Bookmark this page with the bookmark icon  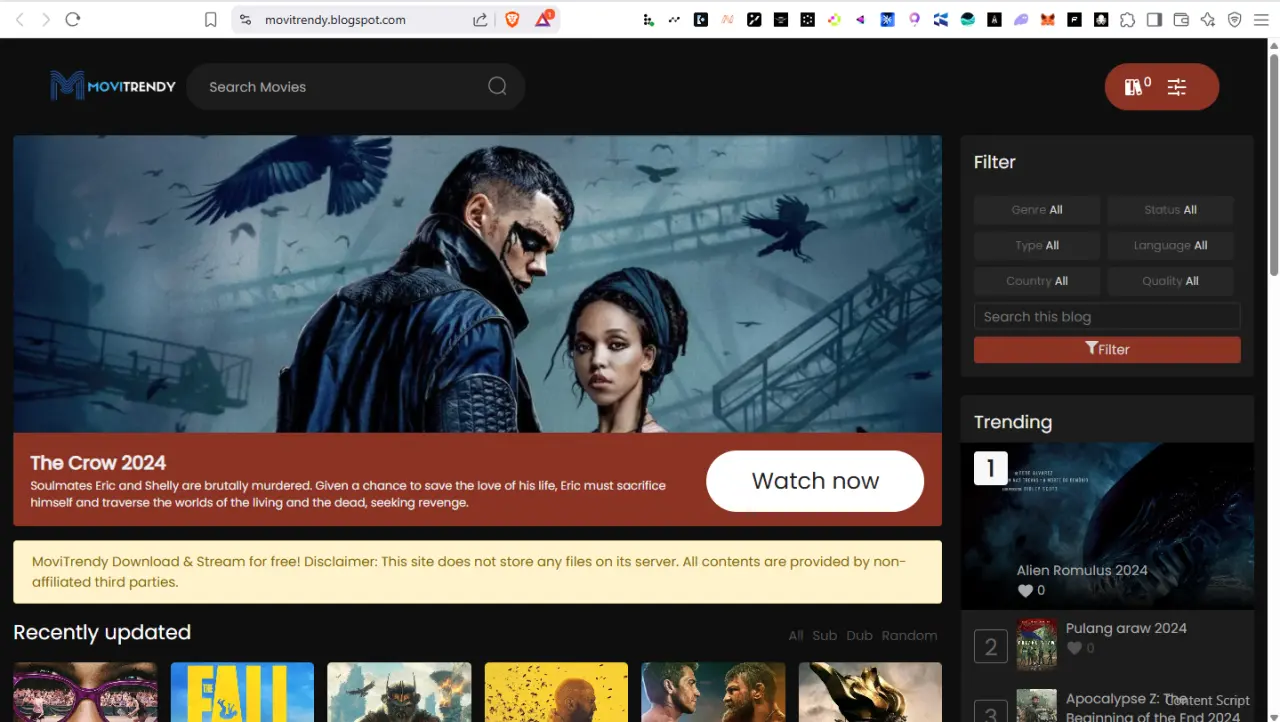pos(210,19)
